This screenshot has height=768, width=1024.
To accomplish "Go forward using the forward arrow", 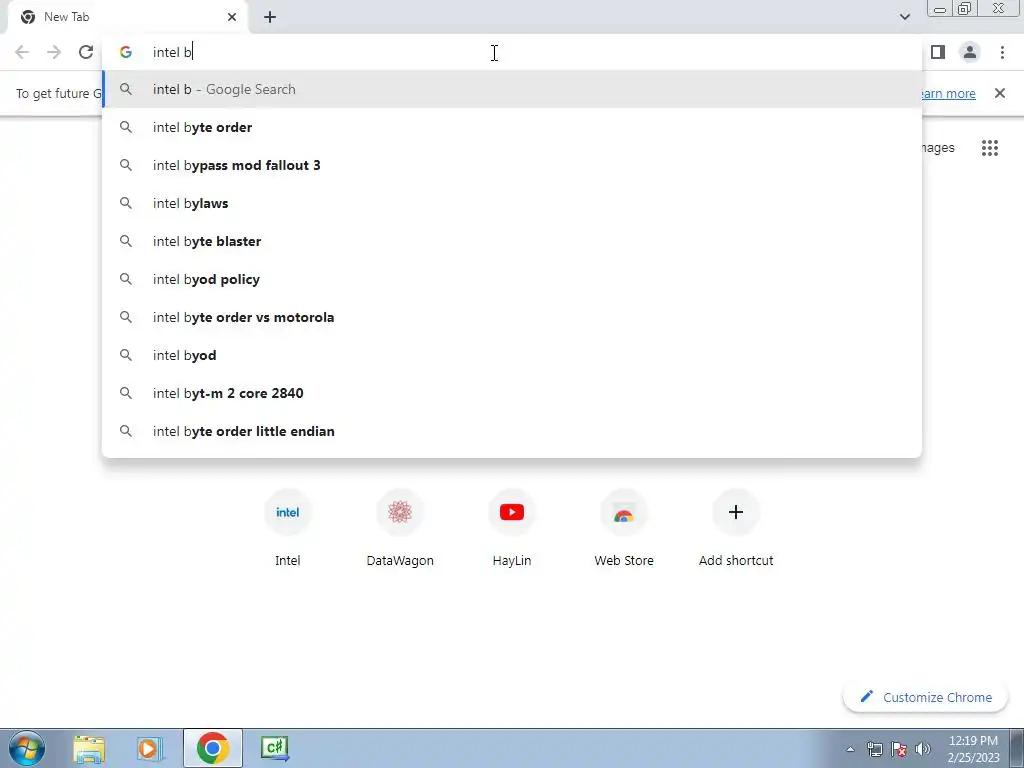I will click(54, 52).
